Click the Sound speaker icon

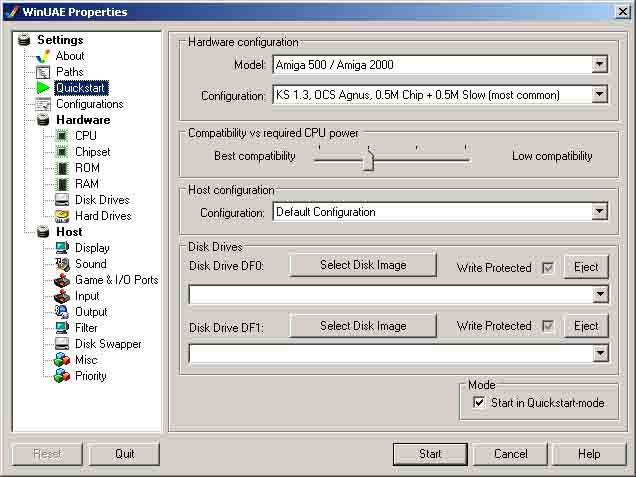coord(62,264)
